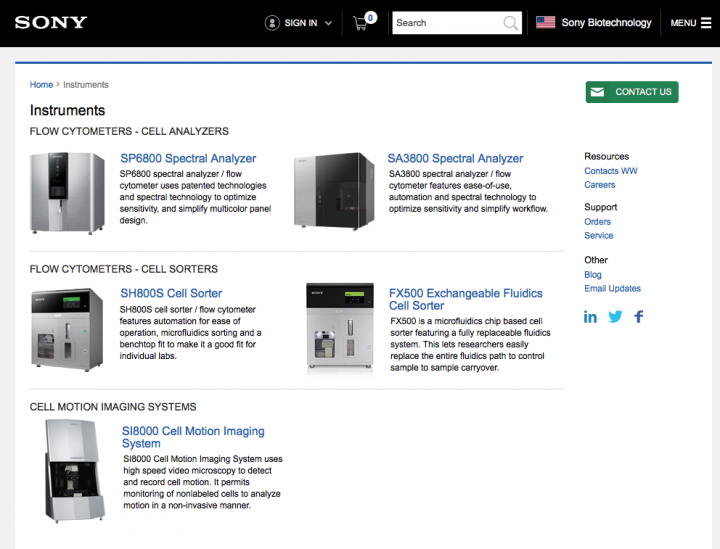The image size is (720, 549).
Task: Expand the Sign In dropdown arrow
Action: (x=328, y=23)
